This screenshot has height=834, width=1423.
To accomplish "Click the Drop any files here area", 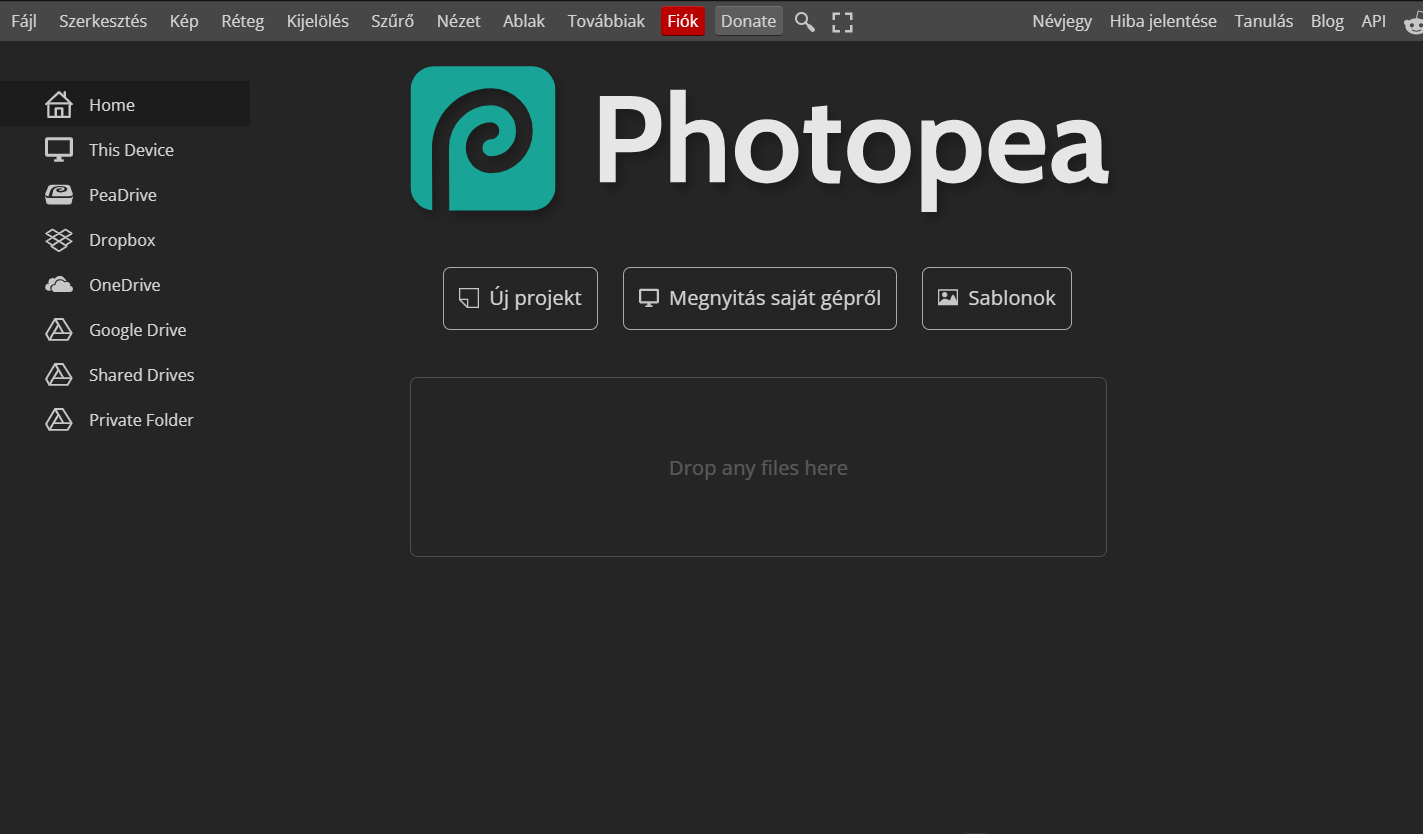I will (758, 467).
